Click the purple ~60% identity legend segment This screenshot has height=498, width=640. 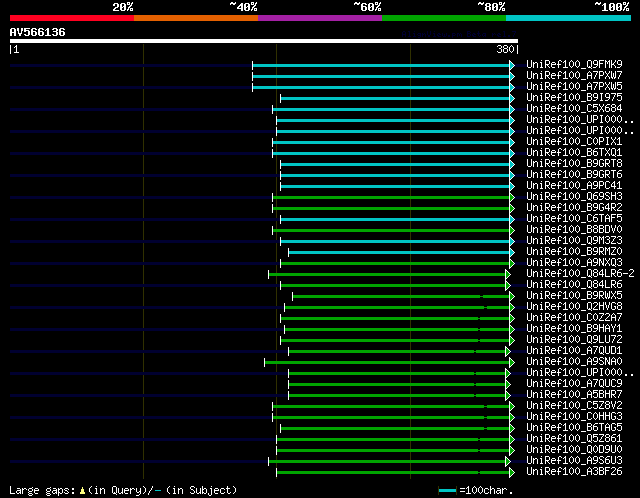[320, 18]
